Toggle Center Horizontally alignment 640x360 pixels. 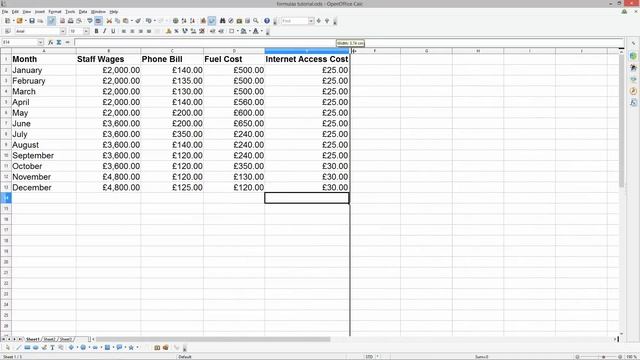[x=132, y=31]
